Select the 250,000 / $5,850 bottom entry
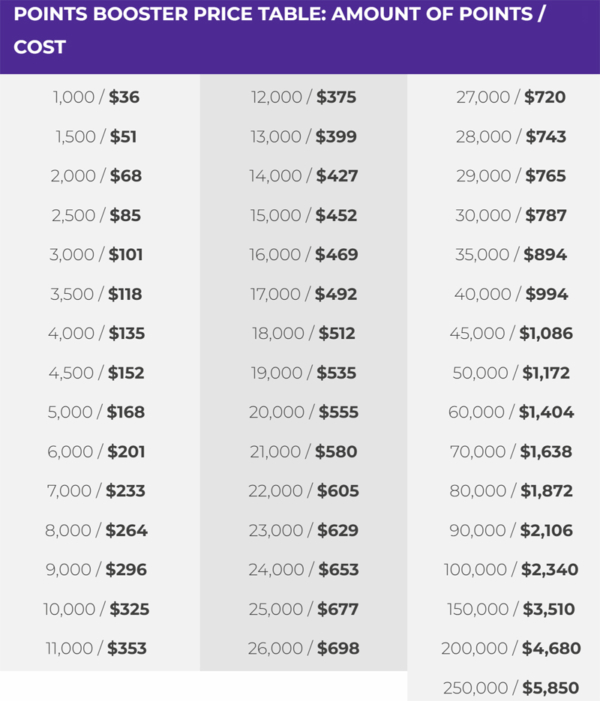600x701 pixels. (x=510, y=688)
